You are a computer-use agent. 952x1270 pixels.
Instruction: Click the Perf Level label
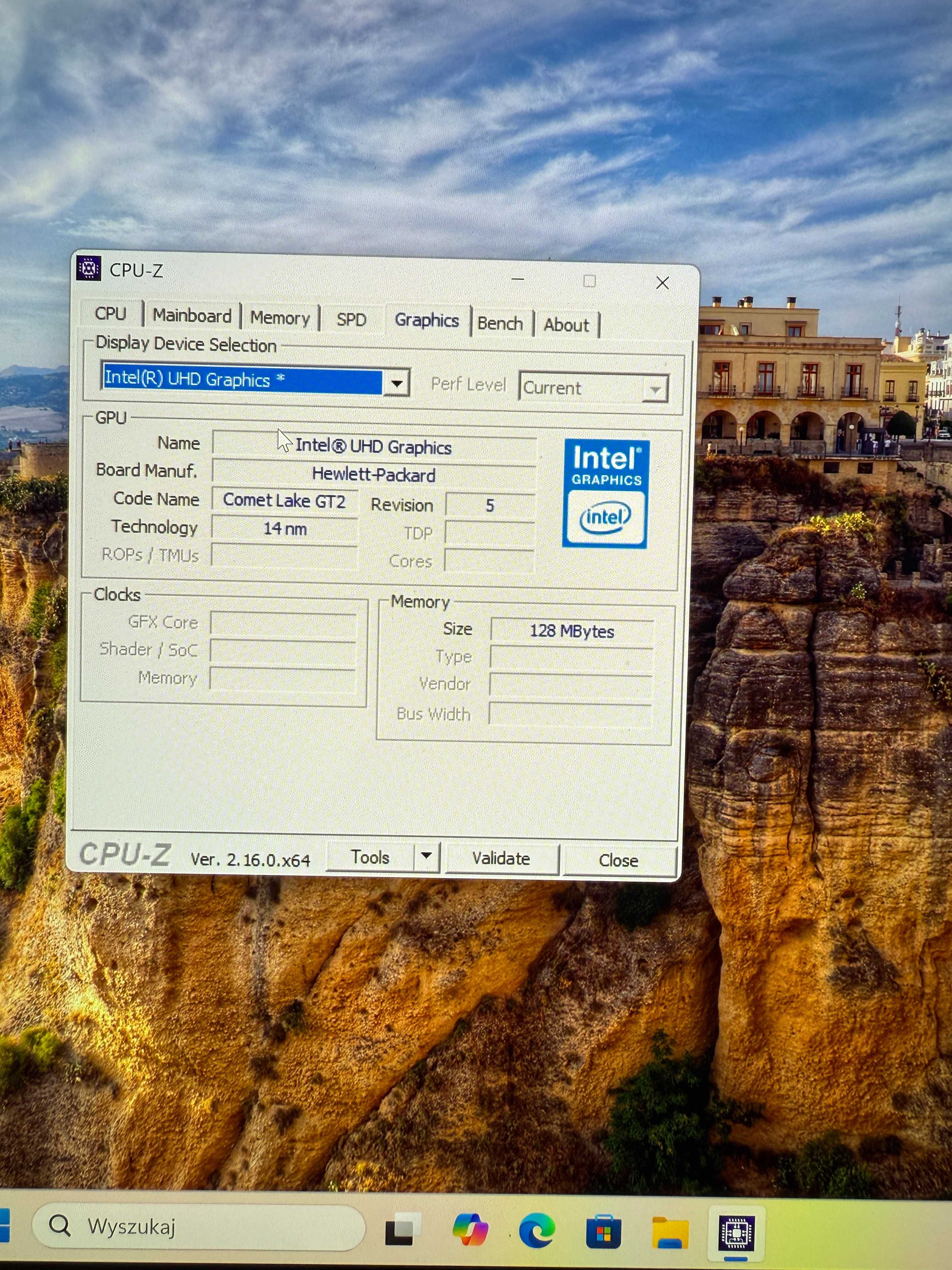pyautogui.click(x=468, y=384)
